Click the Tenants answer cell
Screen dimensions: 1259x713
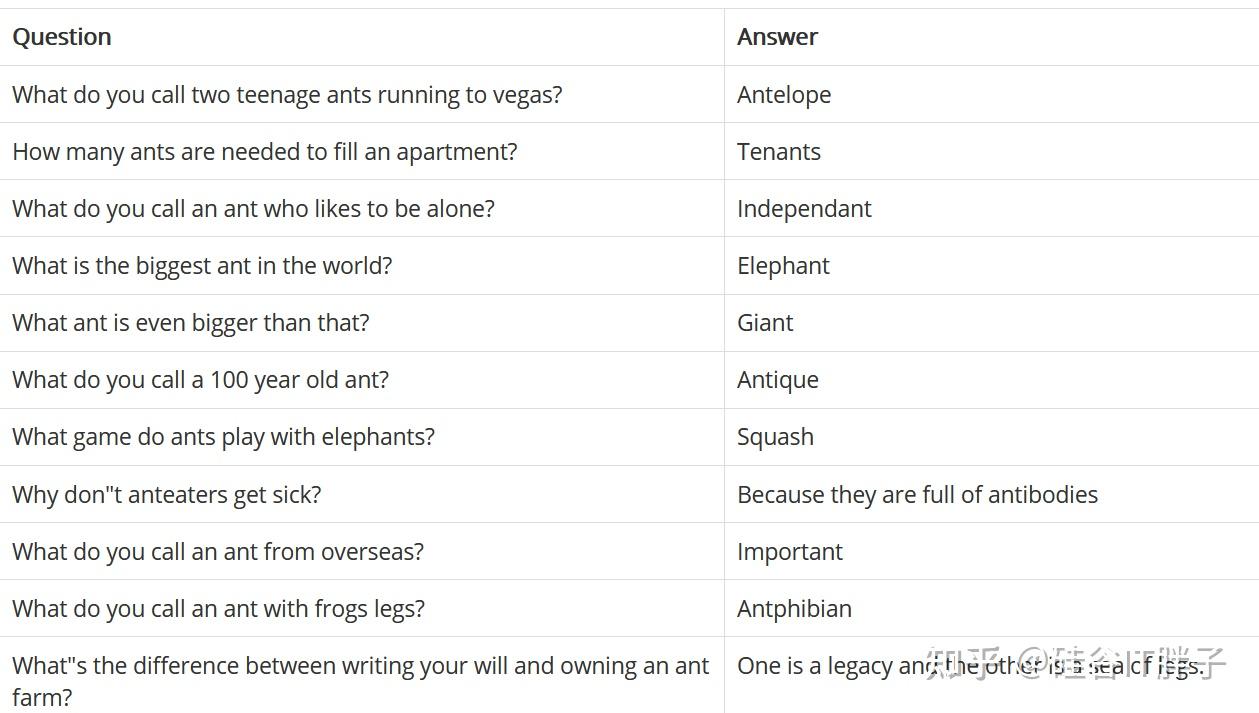point(779,152)
